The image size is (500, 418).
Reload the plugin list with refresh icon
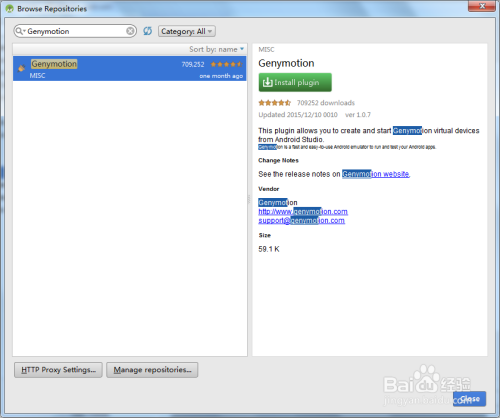[147, 31]
